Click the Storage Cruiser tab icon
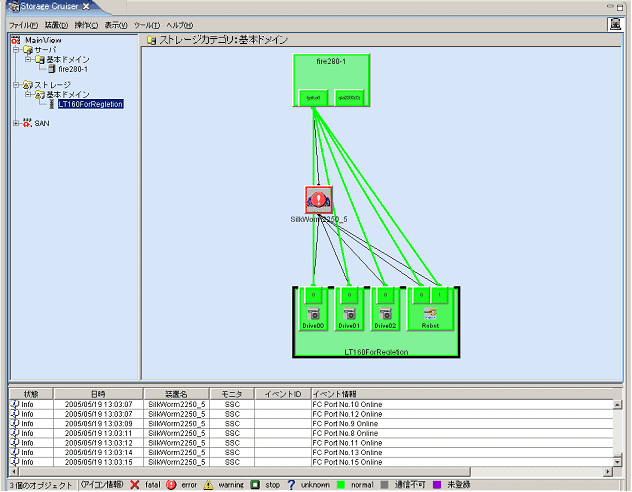The width and height of the screenshot is (632, 492). (13, 6)
